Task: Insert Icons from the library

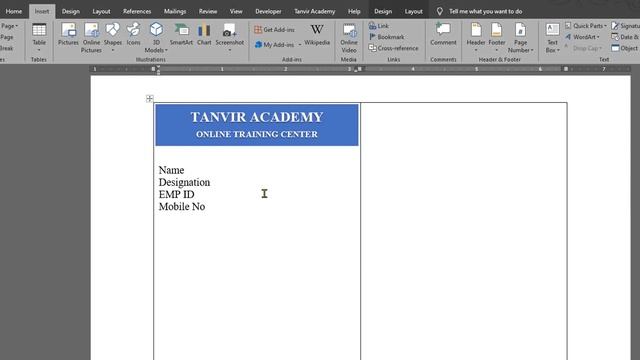Action: pyautogui.click(x=133, y=35)
